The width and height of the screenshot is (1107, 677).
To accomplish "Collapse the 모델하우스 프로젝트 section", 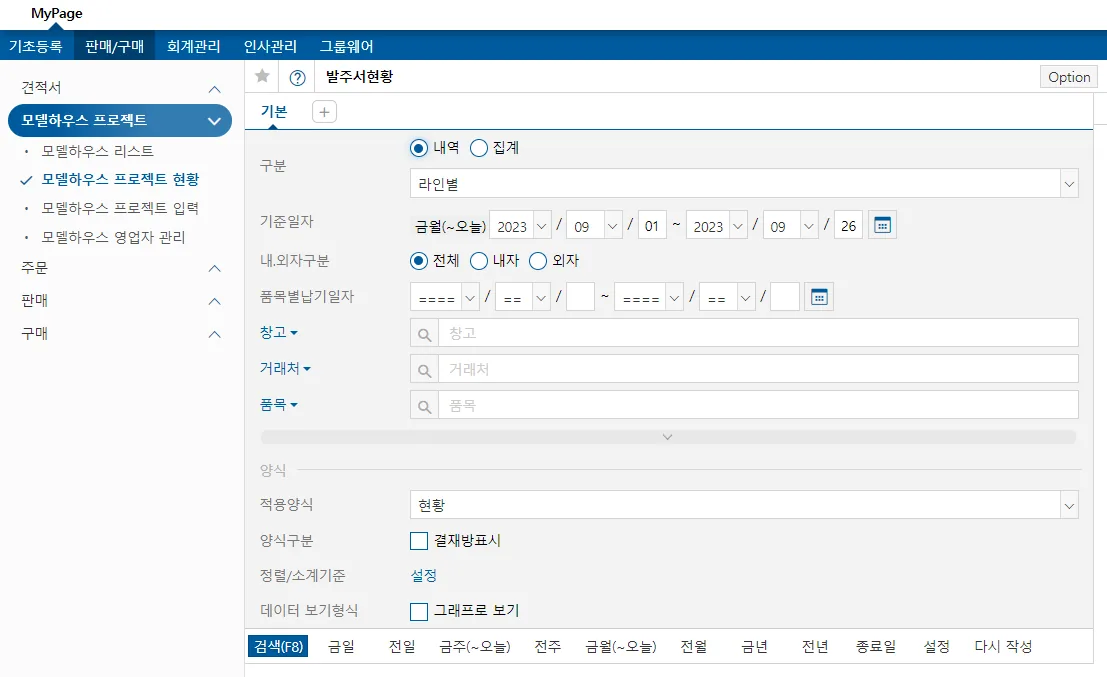I will tap(214, 121).
